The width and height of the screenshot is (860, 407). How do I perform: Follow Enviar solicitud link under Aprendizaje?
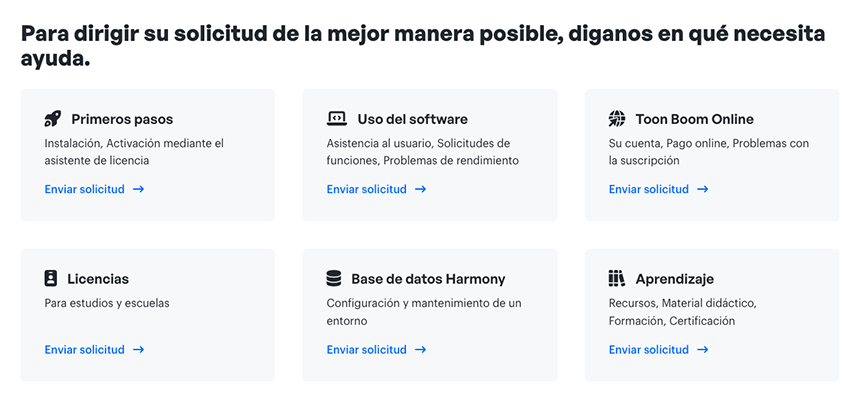[x=649, y=350]
